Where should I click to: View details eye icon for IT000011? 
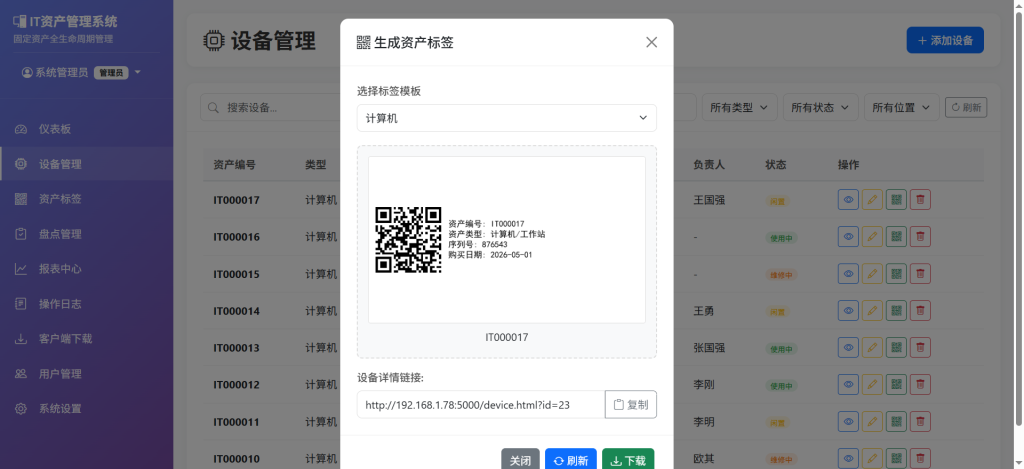tap(848, 422)
